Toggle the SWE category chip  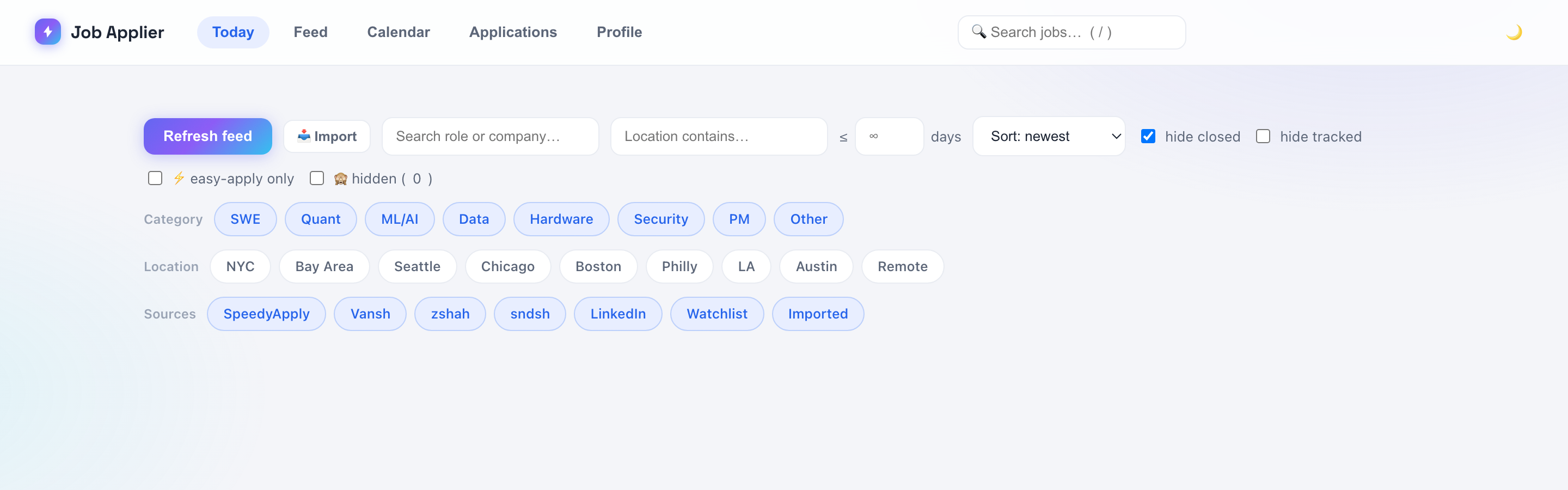tap(246, 219)
